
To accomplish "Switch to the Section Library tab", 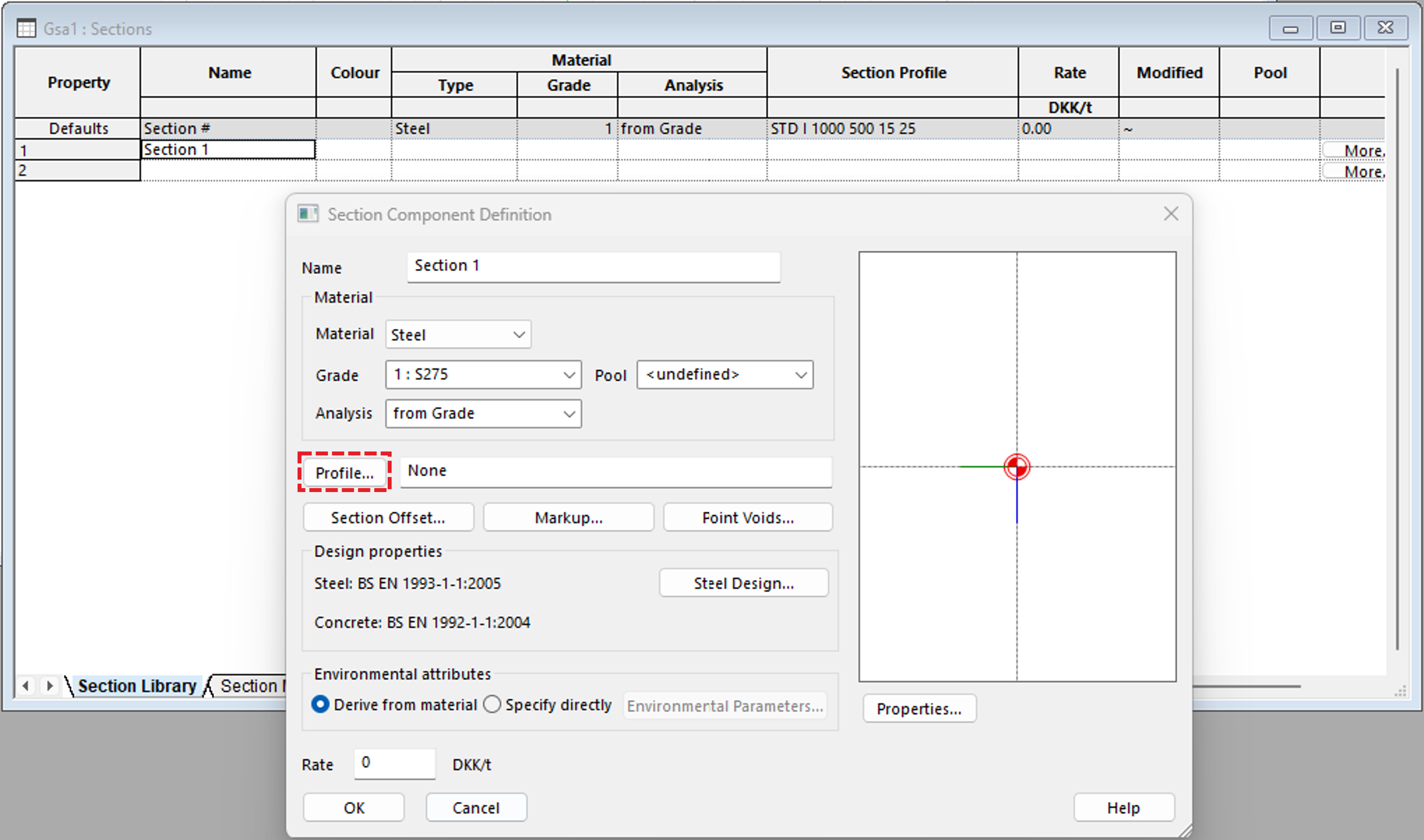I will pyautogui.click(x=137, y=686).
